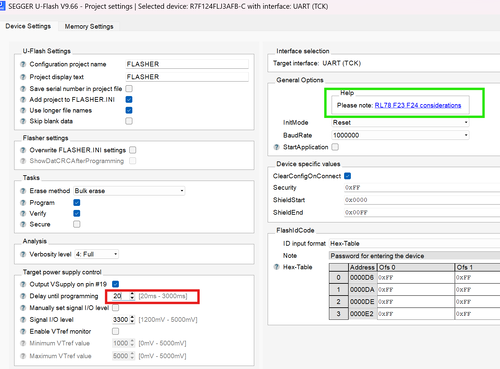Click Project display text field
Viewport: 500px width, 369px height.
pos(187,77)
